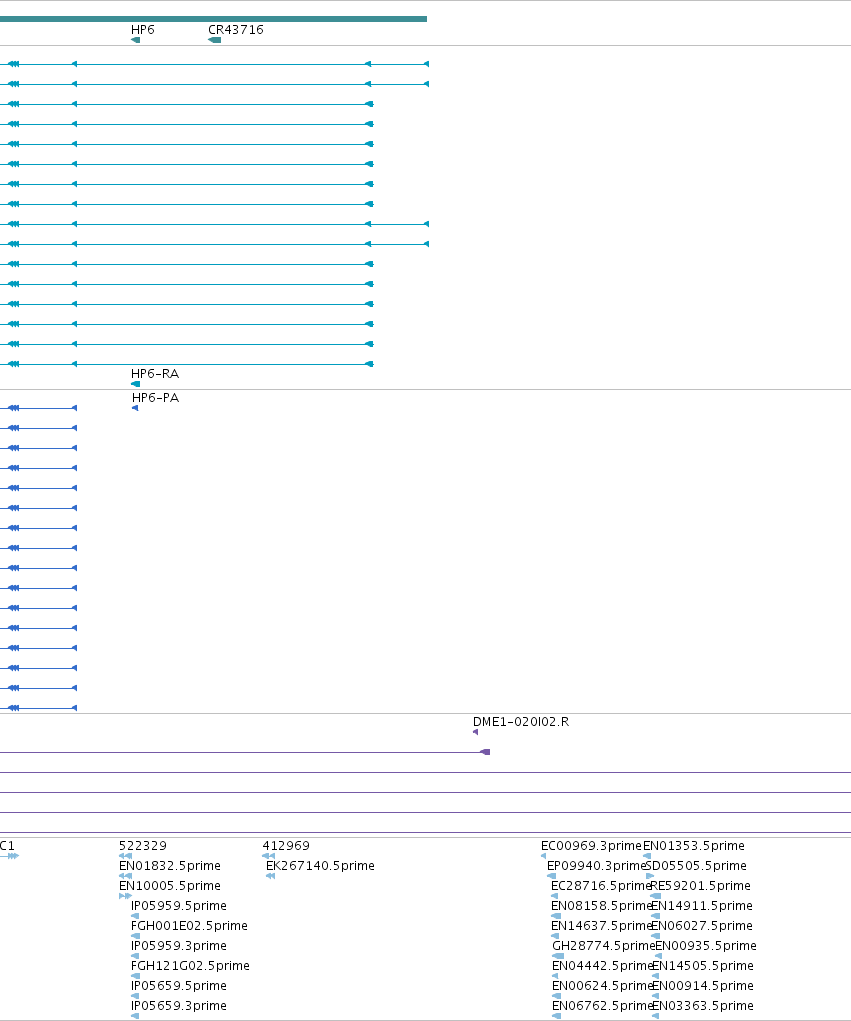Click the C1 feature label
The width and height of the screenshot is (851, 1021).
[x=7, y=846]
